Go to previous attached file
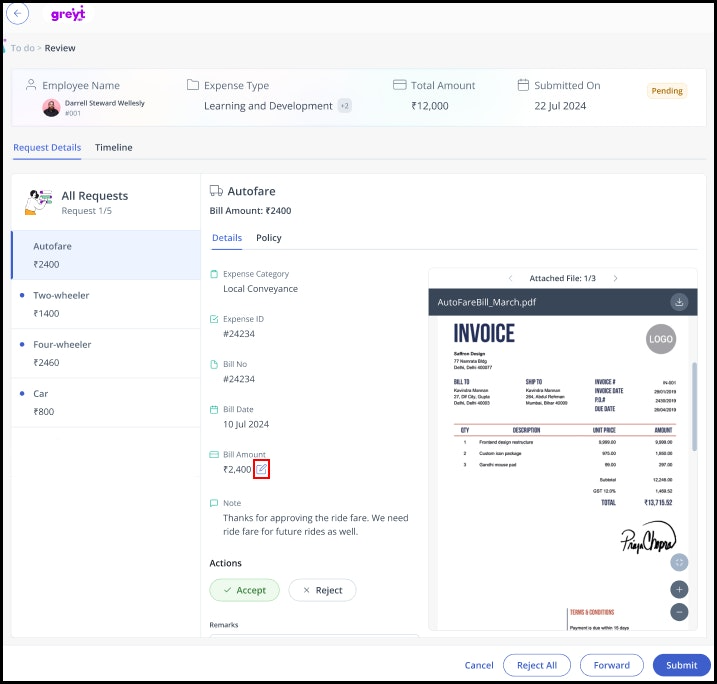The height and width of the screenshot is (684, 717). point(511,278)
